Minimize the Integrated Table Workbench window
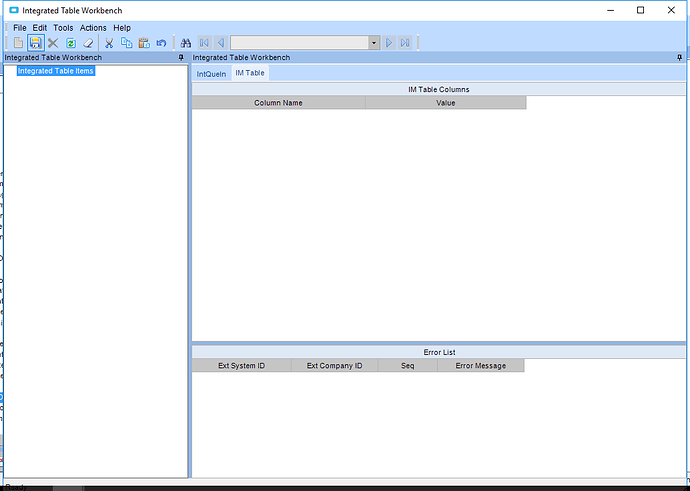690x491 pixels. pos(610,10)
